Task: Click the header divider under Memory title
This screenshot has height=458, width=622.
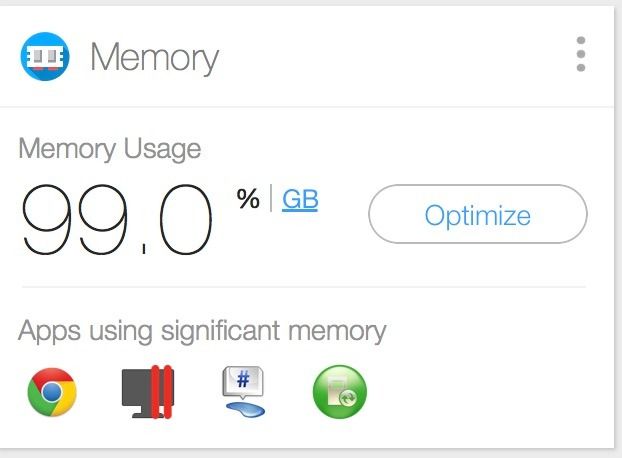Action: (307, 107)
